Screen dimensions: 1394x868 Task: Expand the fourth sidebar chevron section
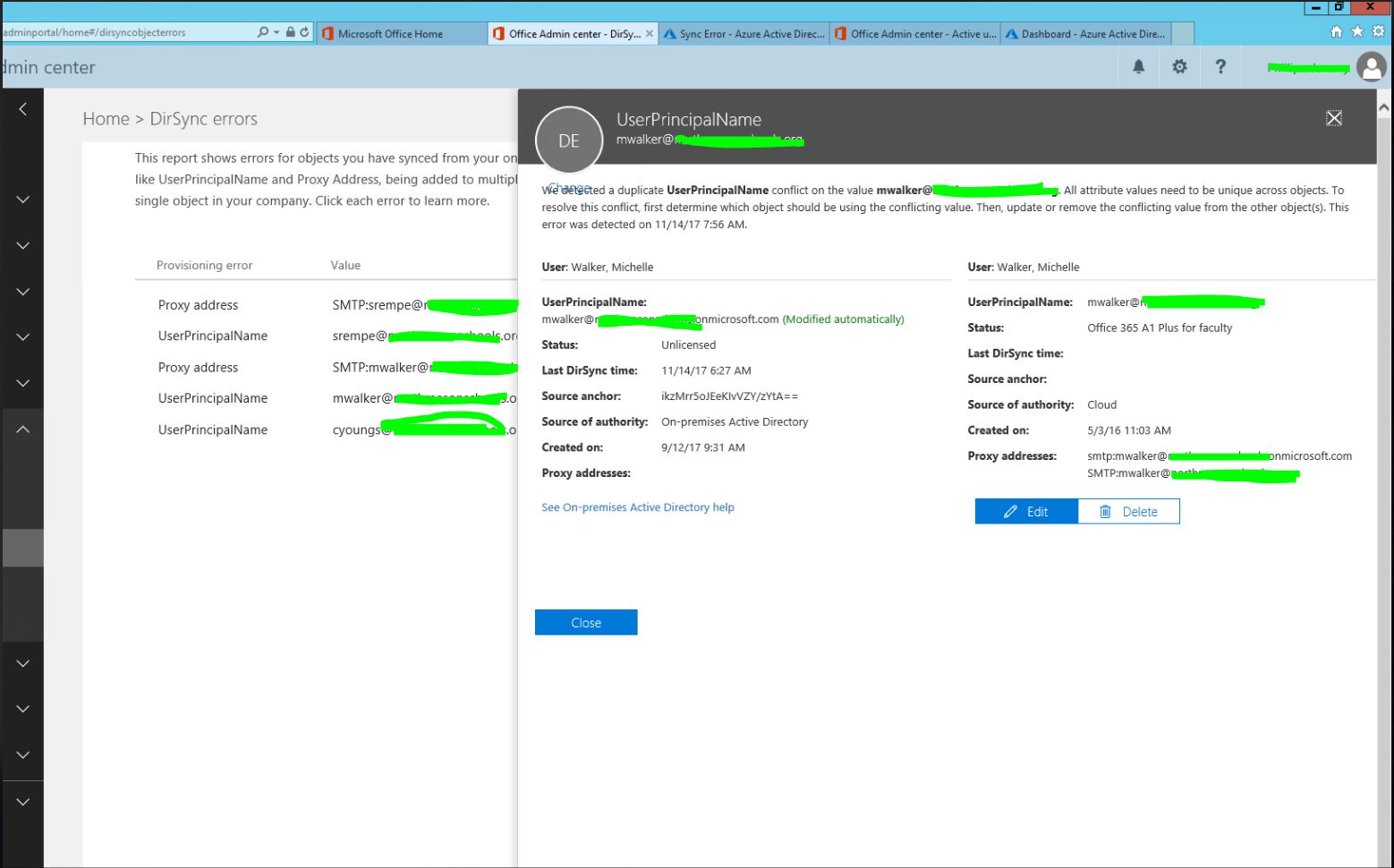click(23, 337)
